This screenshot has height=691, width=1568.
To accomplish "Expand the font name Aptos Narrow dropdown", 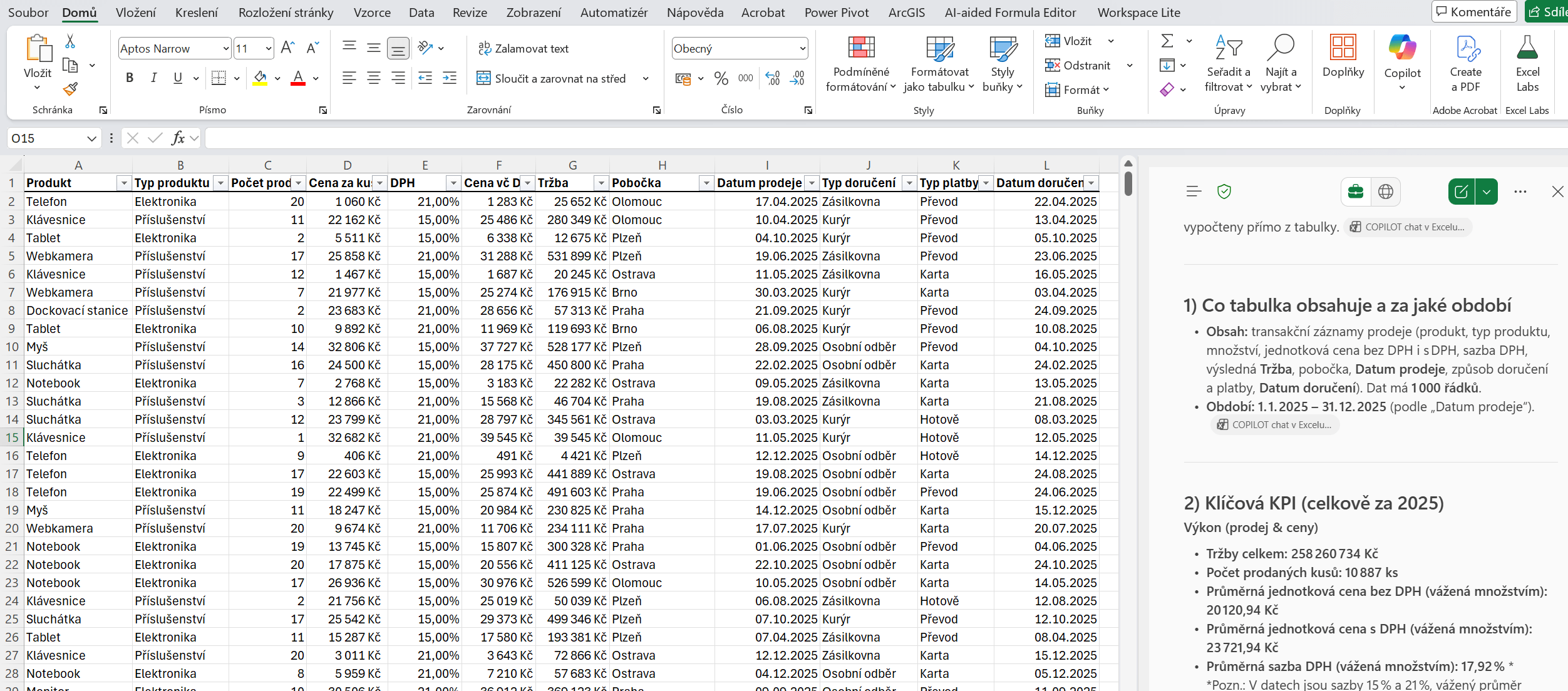I will click(x=225, y=49).
